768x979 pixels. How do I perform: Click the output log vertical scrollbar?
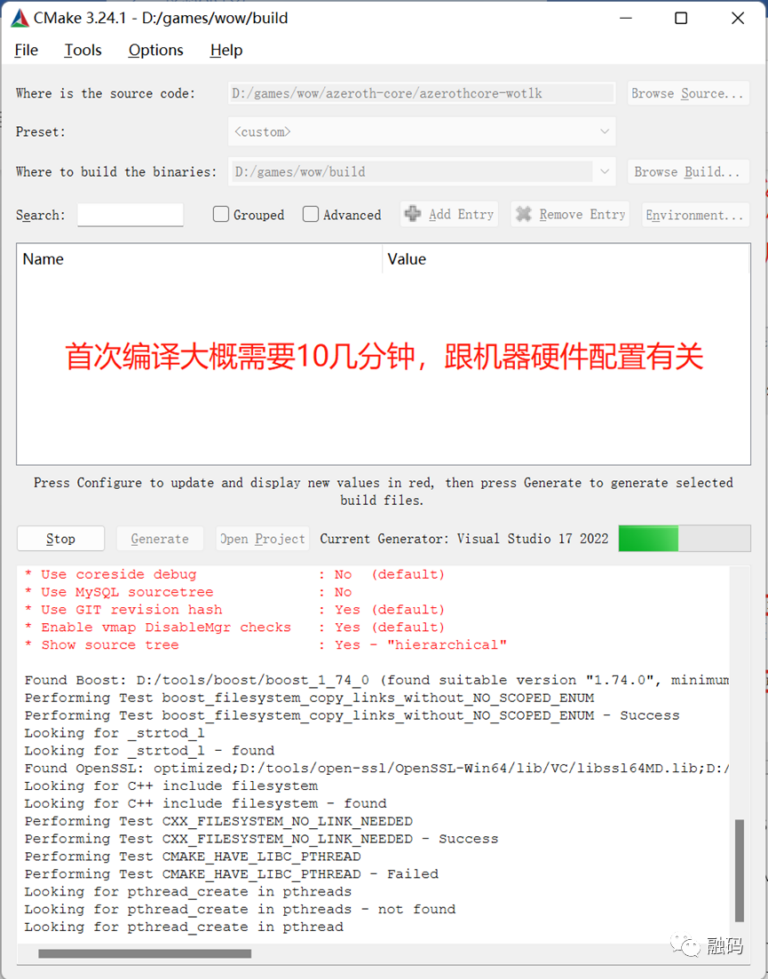point(740,870)
